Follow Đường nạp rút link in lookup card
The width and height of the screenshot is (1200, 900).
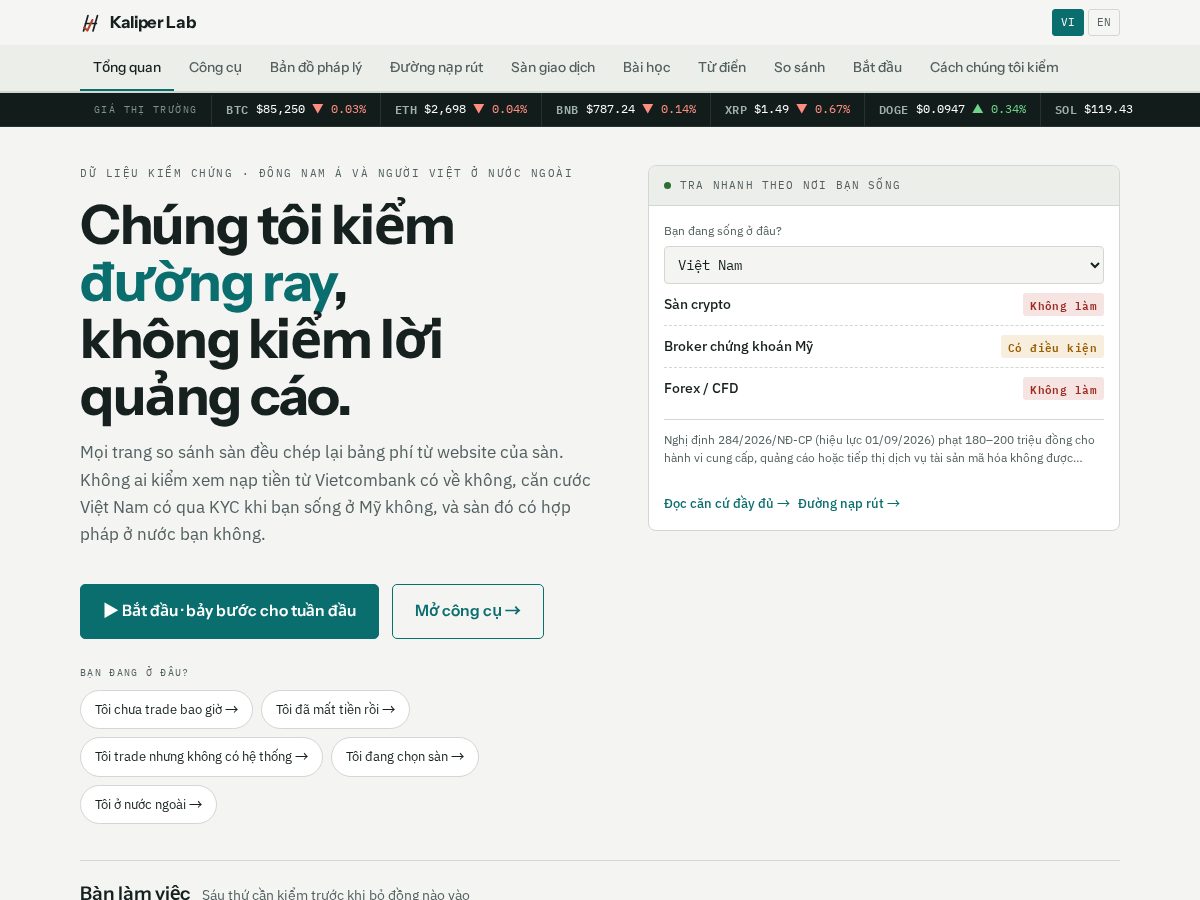[849, 503]
